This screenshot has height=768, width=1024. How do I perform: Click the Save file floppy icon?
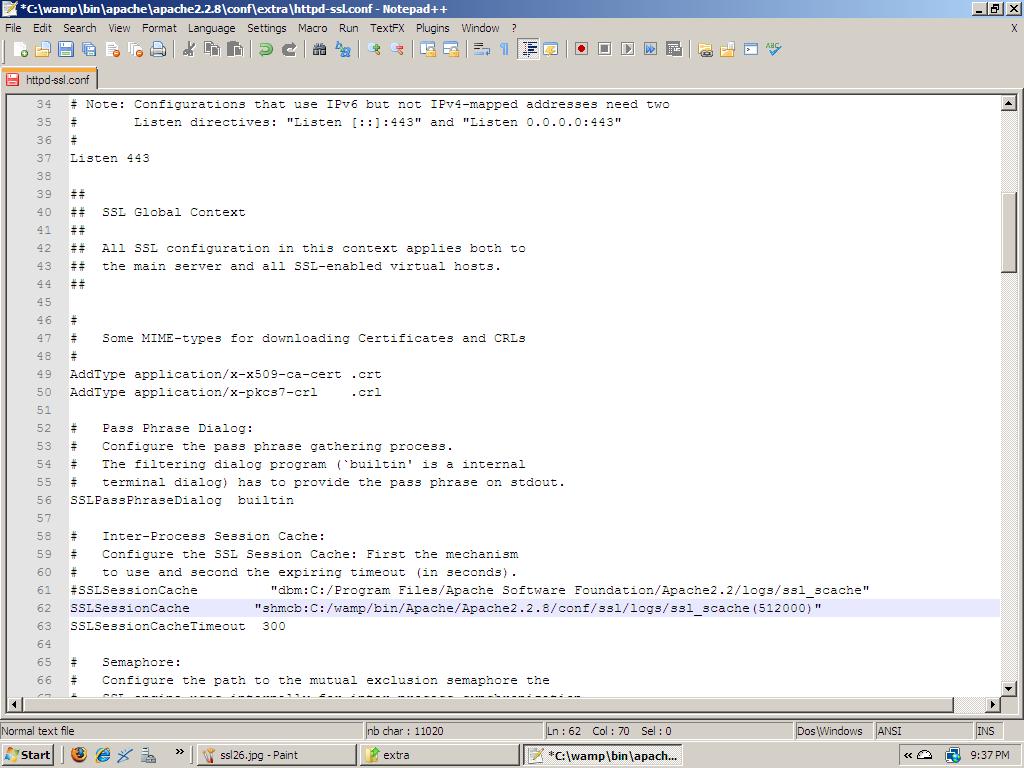pos(66,49)
